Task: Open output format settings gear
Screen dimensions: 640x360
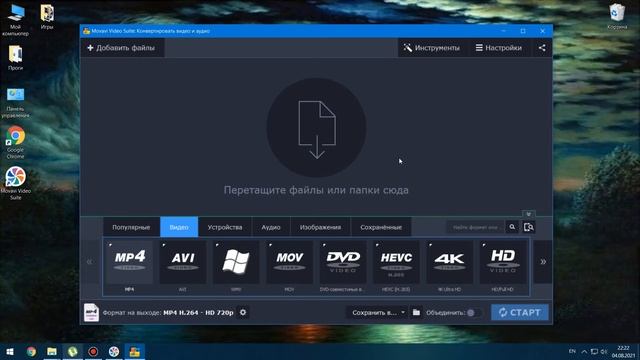Action: (243, 312)
